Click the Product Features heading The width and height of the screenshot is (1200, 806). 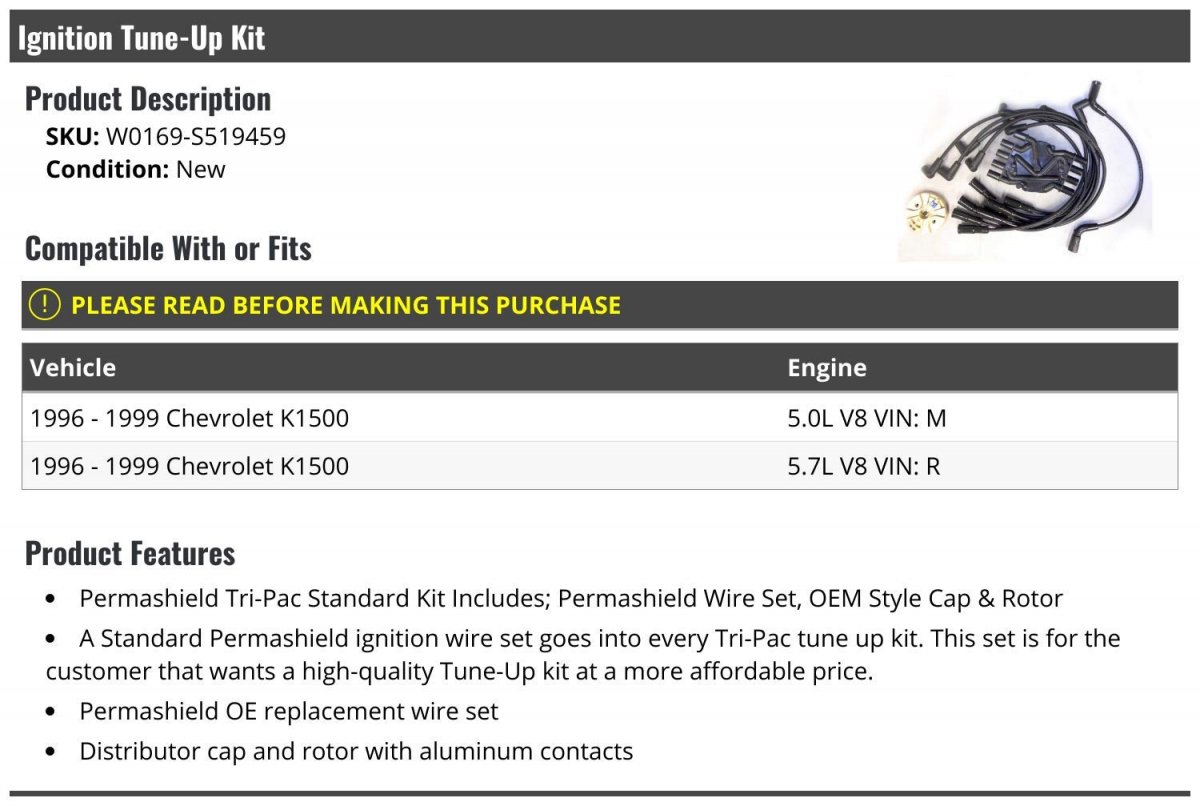pos(130,553)
